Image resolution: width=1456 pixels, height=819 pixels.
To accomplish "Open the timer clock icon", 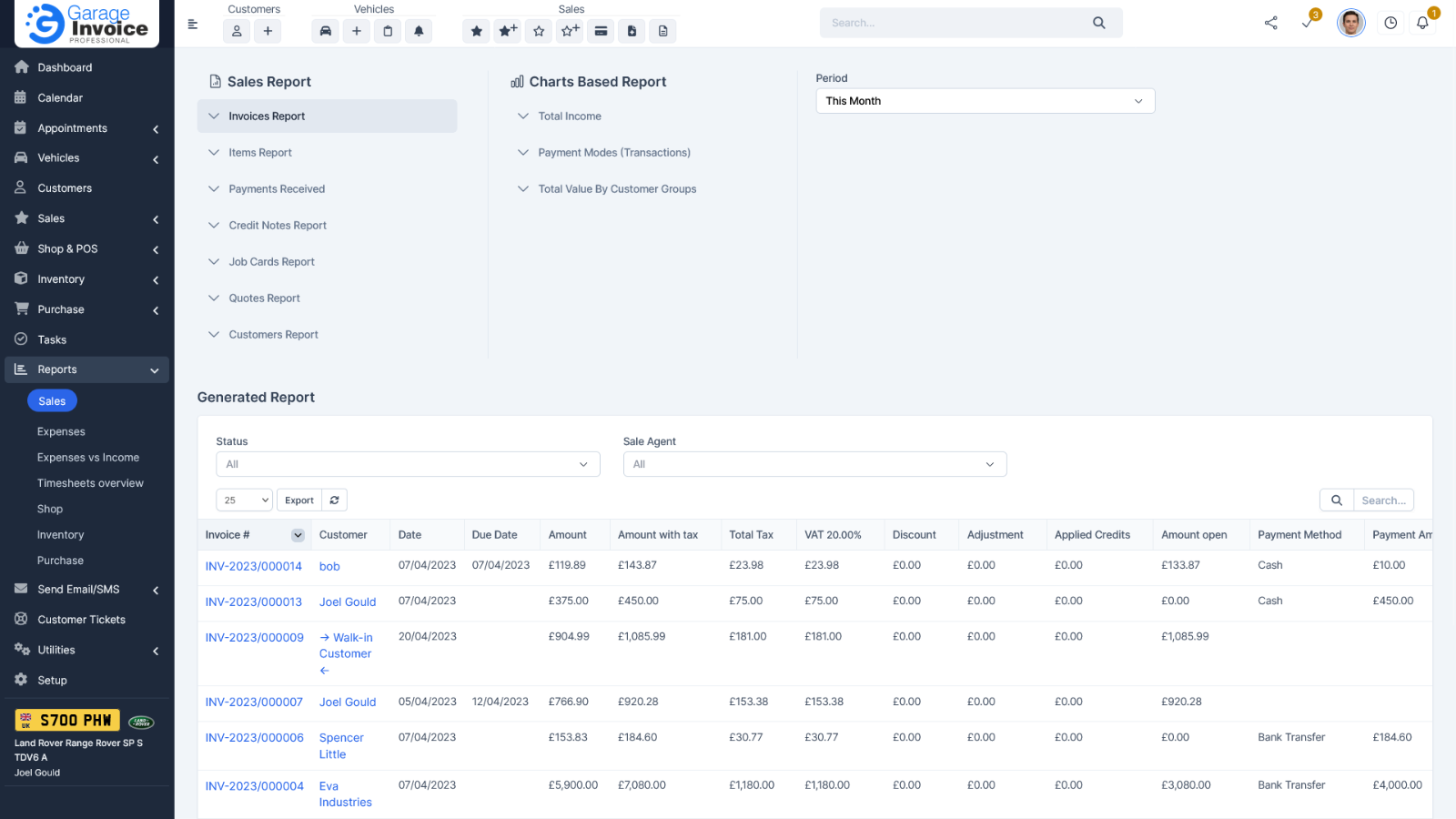I will pos(1390,24).
